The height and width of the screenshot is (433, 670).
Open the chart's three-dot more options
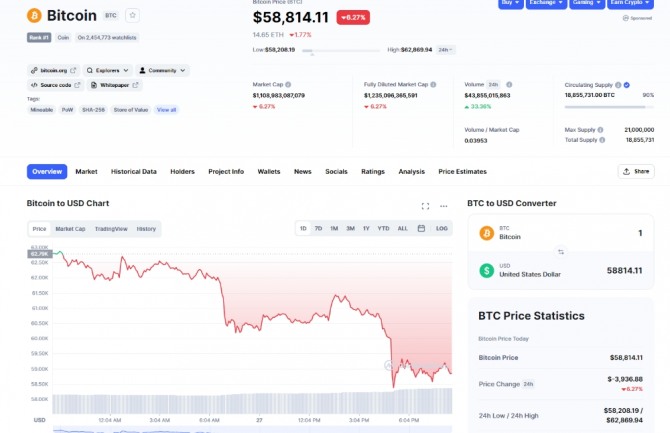coord(443,206)
